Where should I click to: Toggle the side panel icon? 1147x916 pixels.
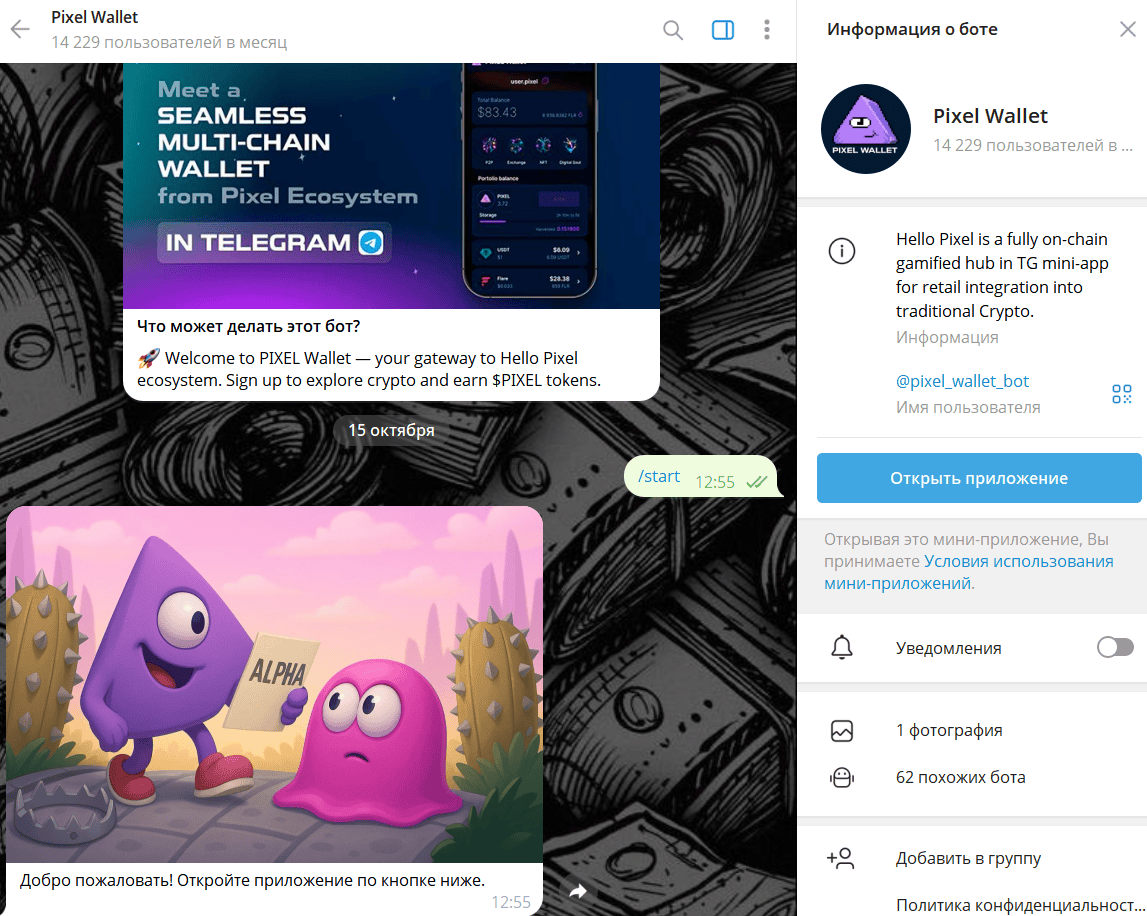point(722,30)
